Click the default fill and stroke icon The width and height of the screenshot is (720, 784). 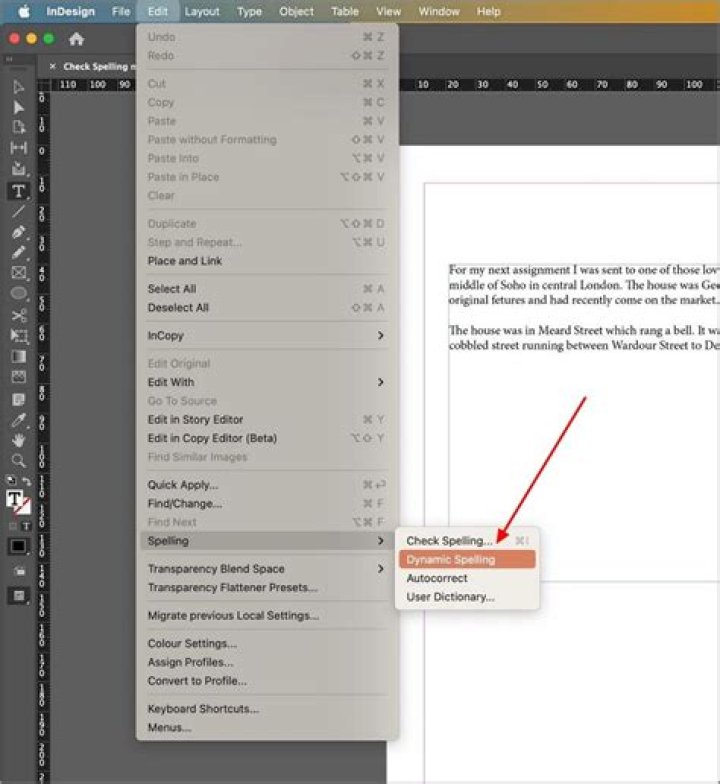[11, 481]
